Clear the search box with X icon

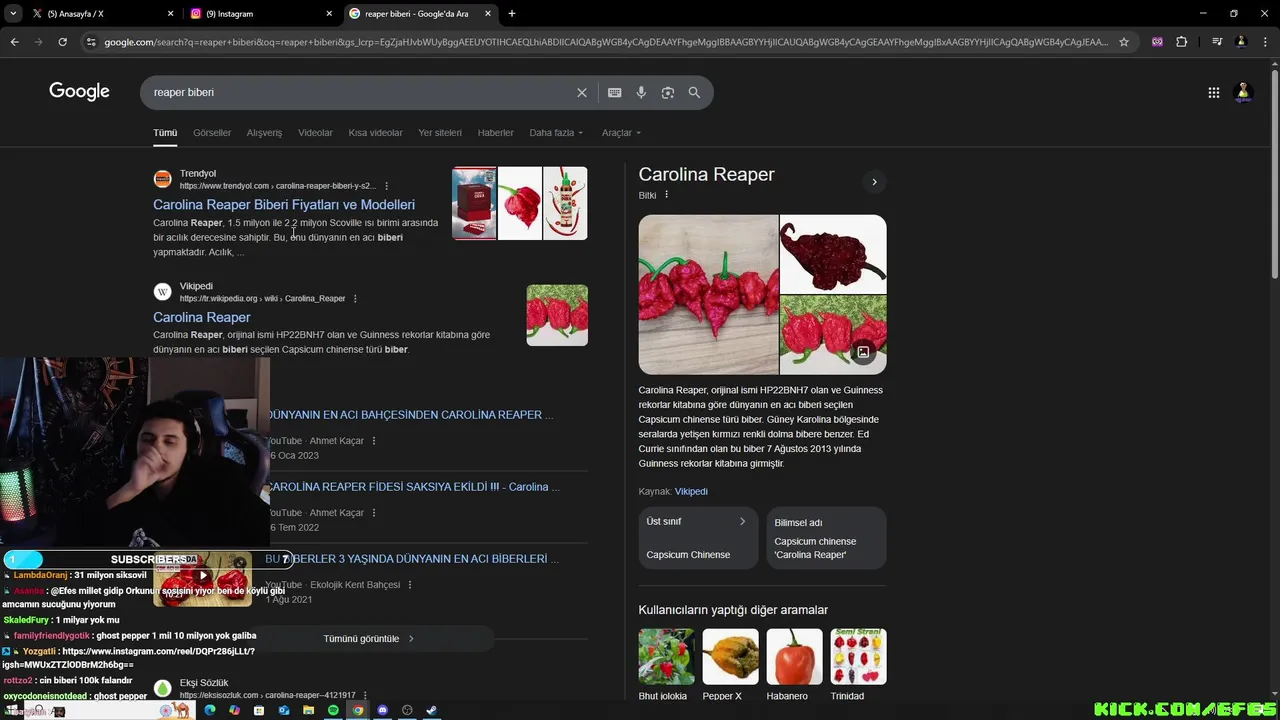[582, 92]
